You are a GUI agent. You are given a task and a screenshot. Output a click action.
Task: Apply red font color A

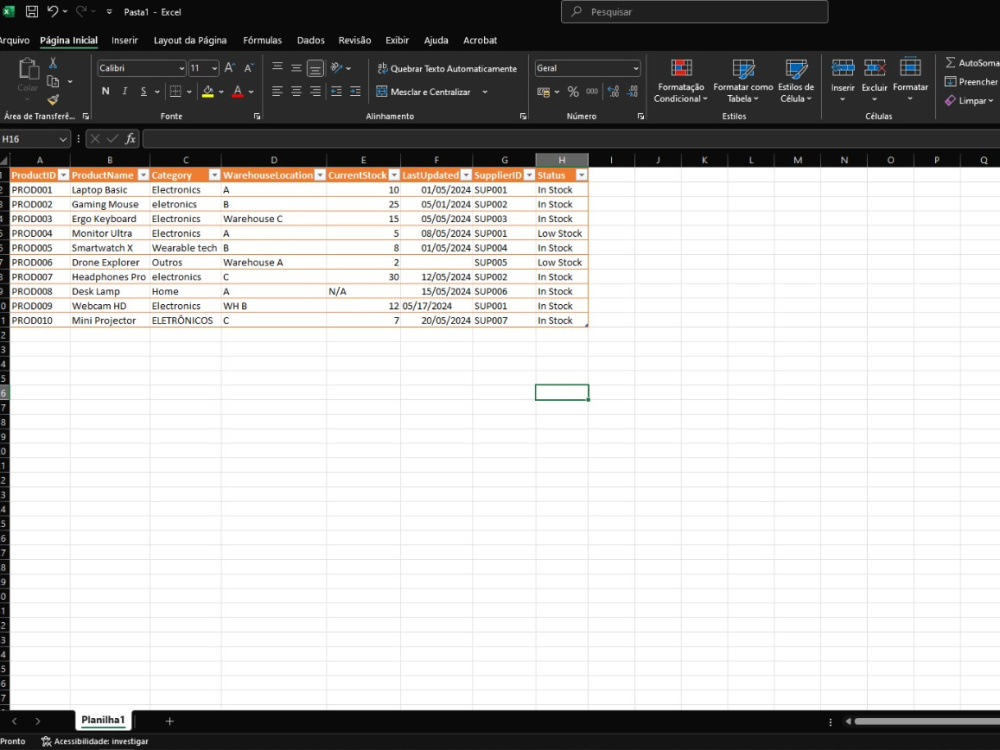click(238, 91)
